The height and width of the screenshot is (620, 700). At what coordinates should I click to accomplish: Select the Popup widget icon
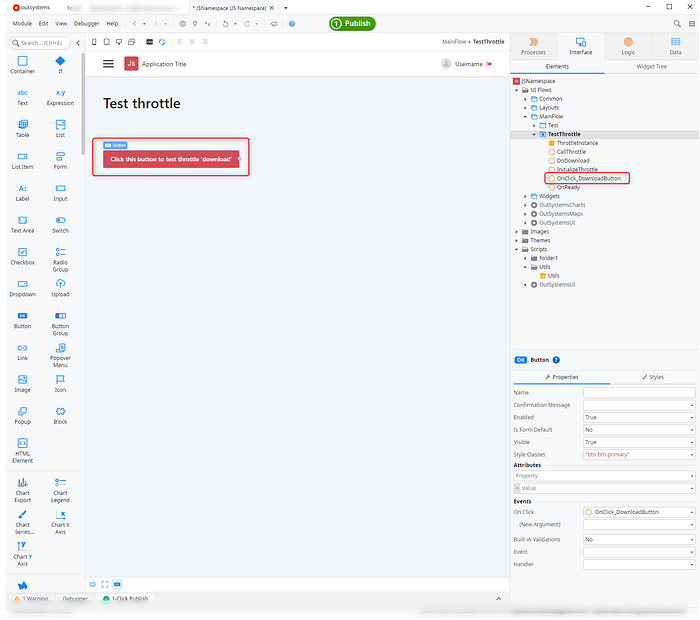[22, 411]
